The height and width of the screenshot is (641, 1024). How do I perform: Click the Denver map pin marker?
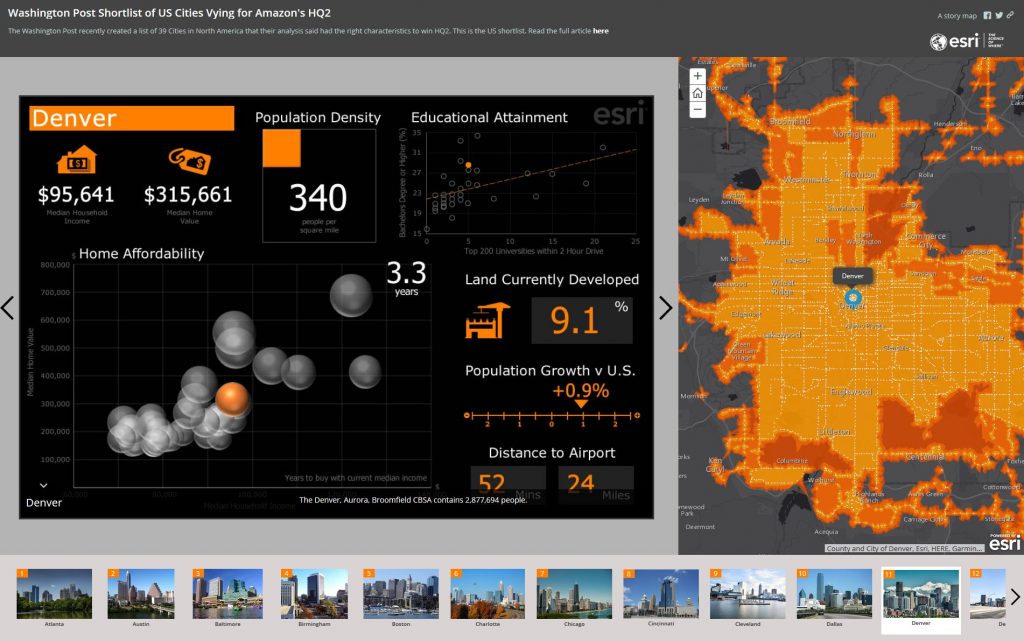[x=852, y=298]
